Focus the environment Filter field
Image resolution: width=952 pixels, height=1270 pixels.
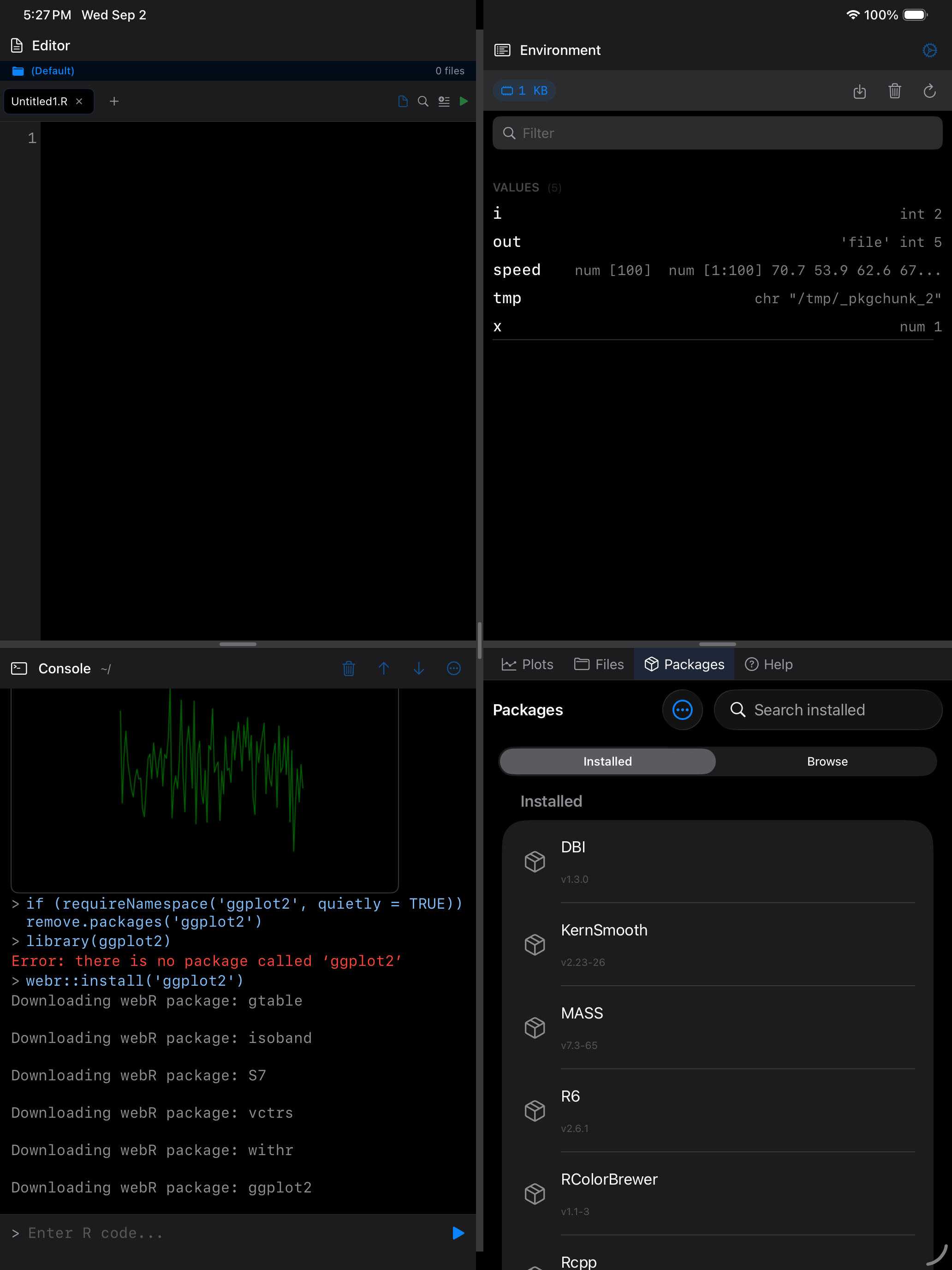point(717,133)
